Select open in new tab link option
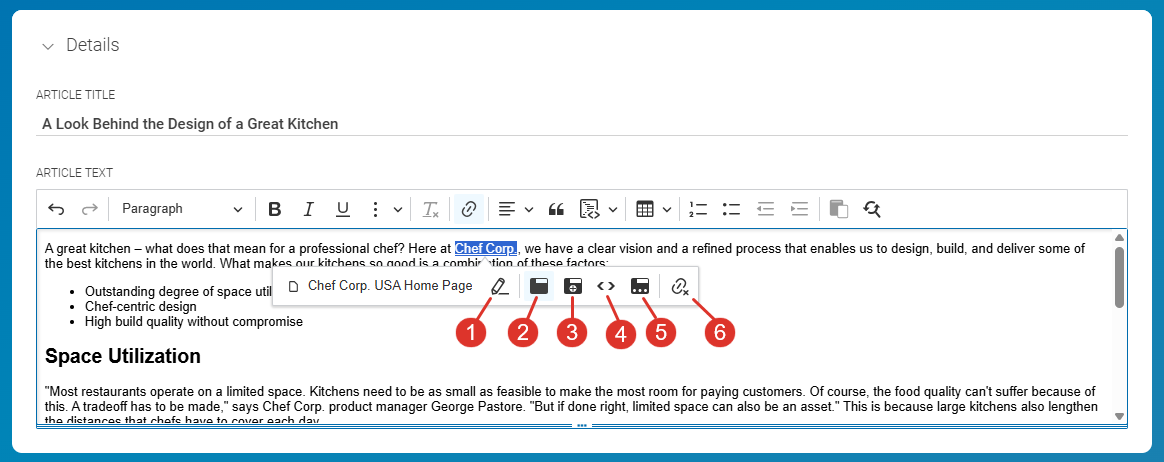Image resolution: width=1164 pixels, height=462 pixels. pyautogui.click(x=572, y=286)
